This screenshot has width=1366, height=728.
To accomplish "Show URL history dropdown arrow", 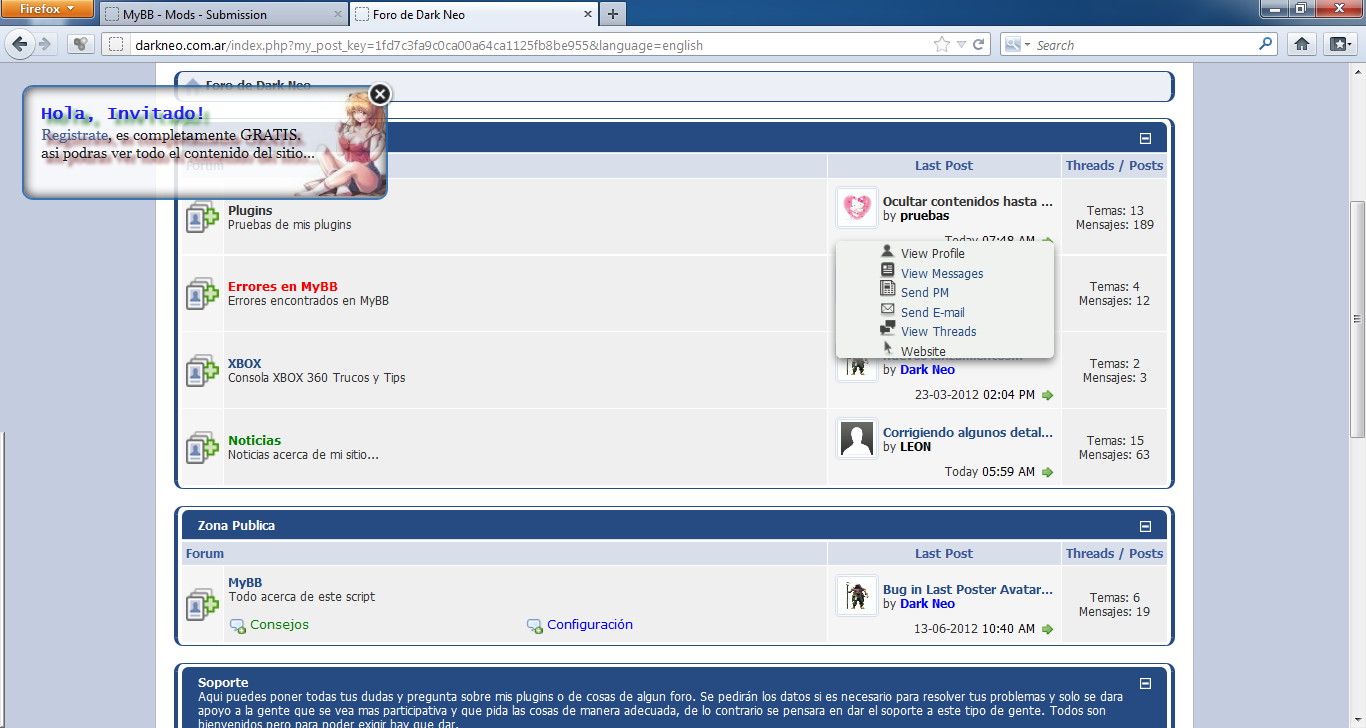I will (961, 45).
